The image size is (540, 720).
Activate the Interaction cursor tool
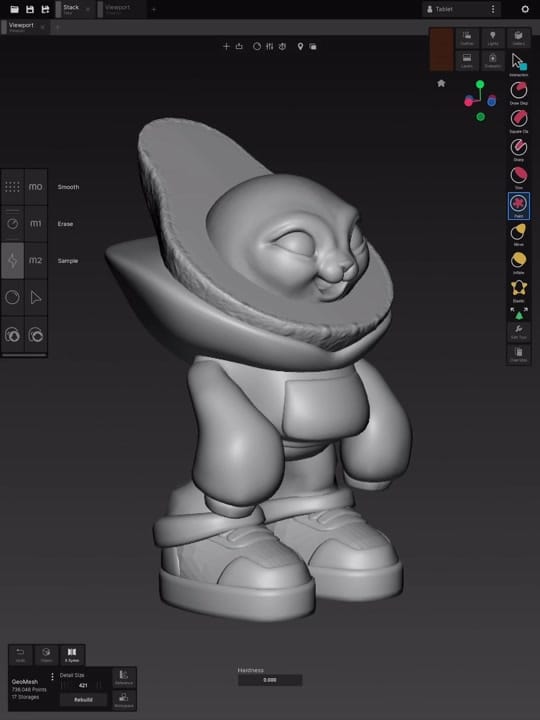(518, 62)
